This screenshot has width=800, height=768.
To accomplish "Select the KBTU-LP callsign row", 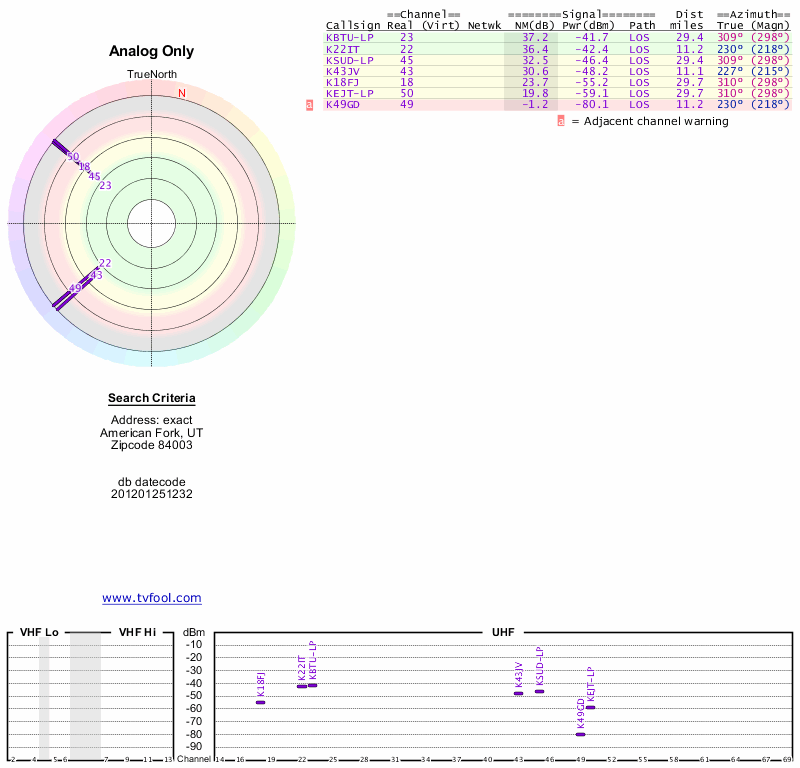I will click(x=557, y=37).
